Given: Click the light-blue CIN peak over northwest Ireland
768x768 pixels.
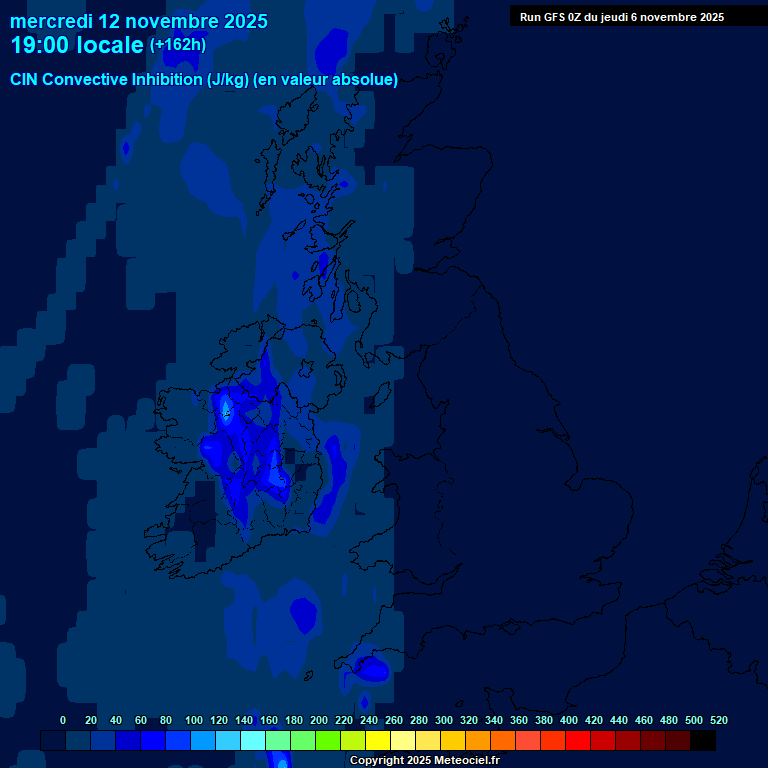Looking at the screenshot, I should pyautogui.click(x=225, y=407).
